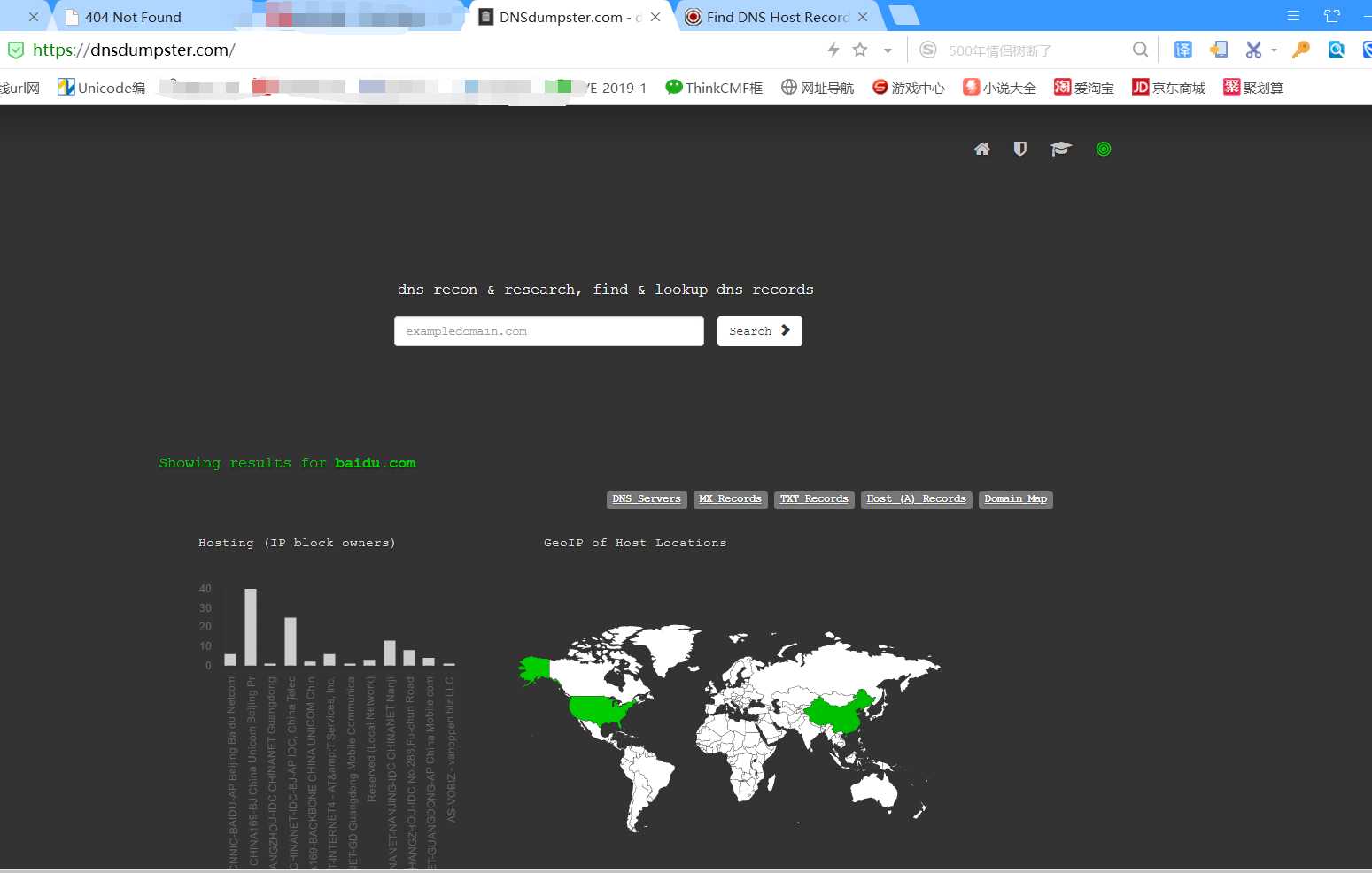Switch to the 404 Not Found tab
This screenshot has height=873, width=1372.
(133, 17)
